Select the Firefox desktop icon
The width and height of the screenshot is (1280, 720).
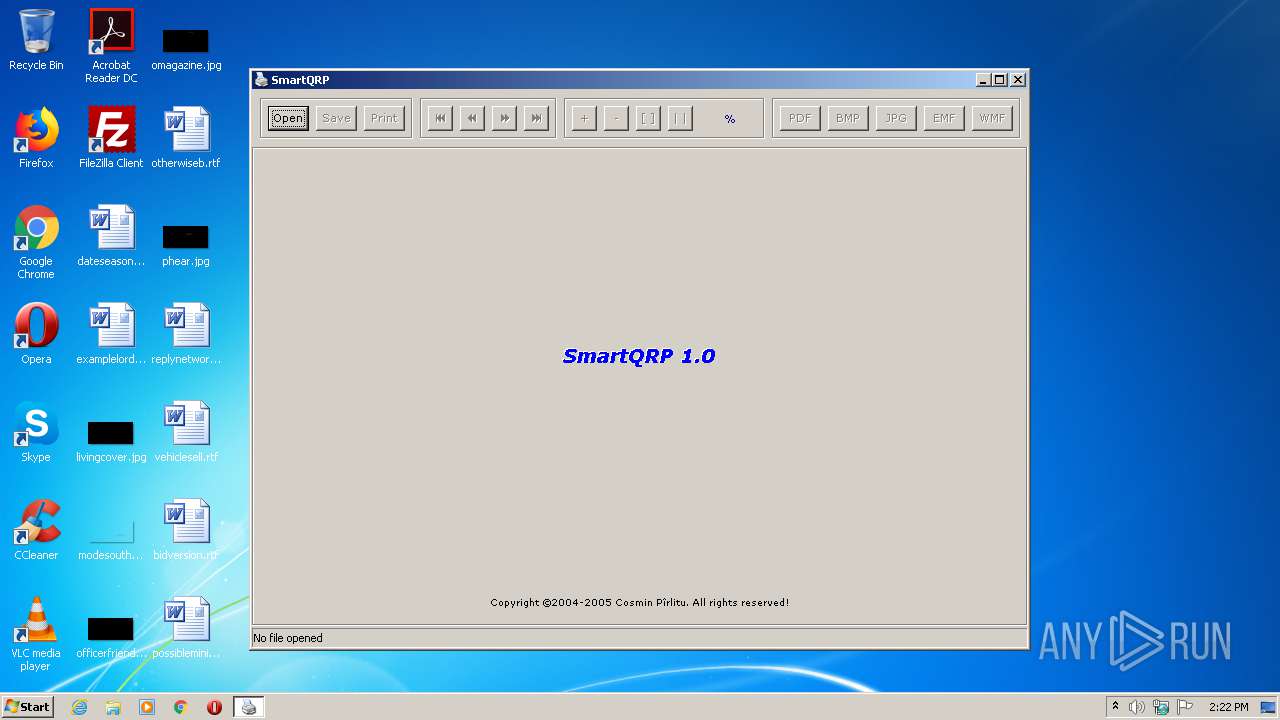[x=36, y=139]
